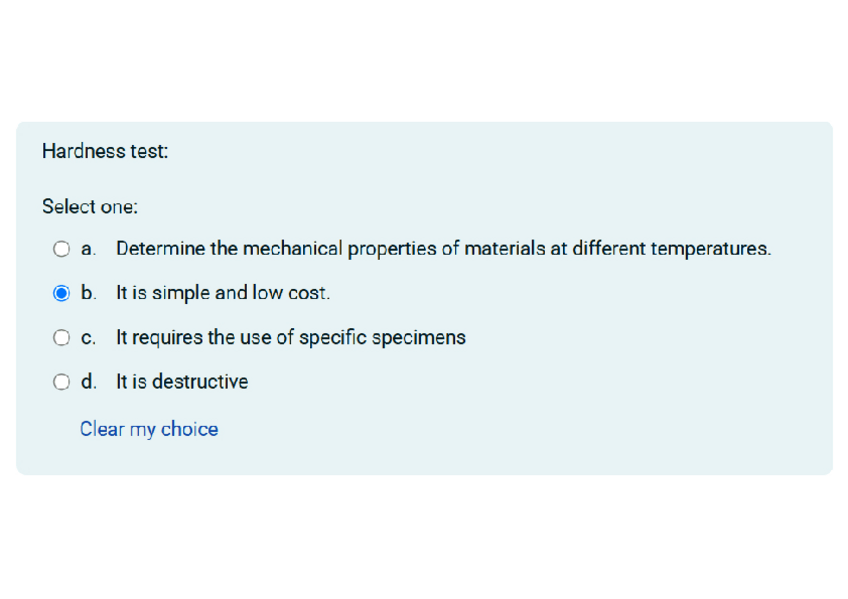848x599 pixels.
Task: Select answer starting 'Determine the mechanical properties'
Action: (443, 249)
